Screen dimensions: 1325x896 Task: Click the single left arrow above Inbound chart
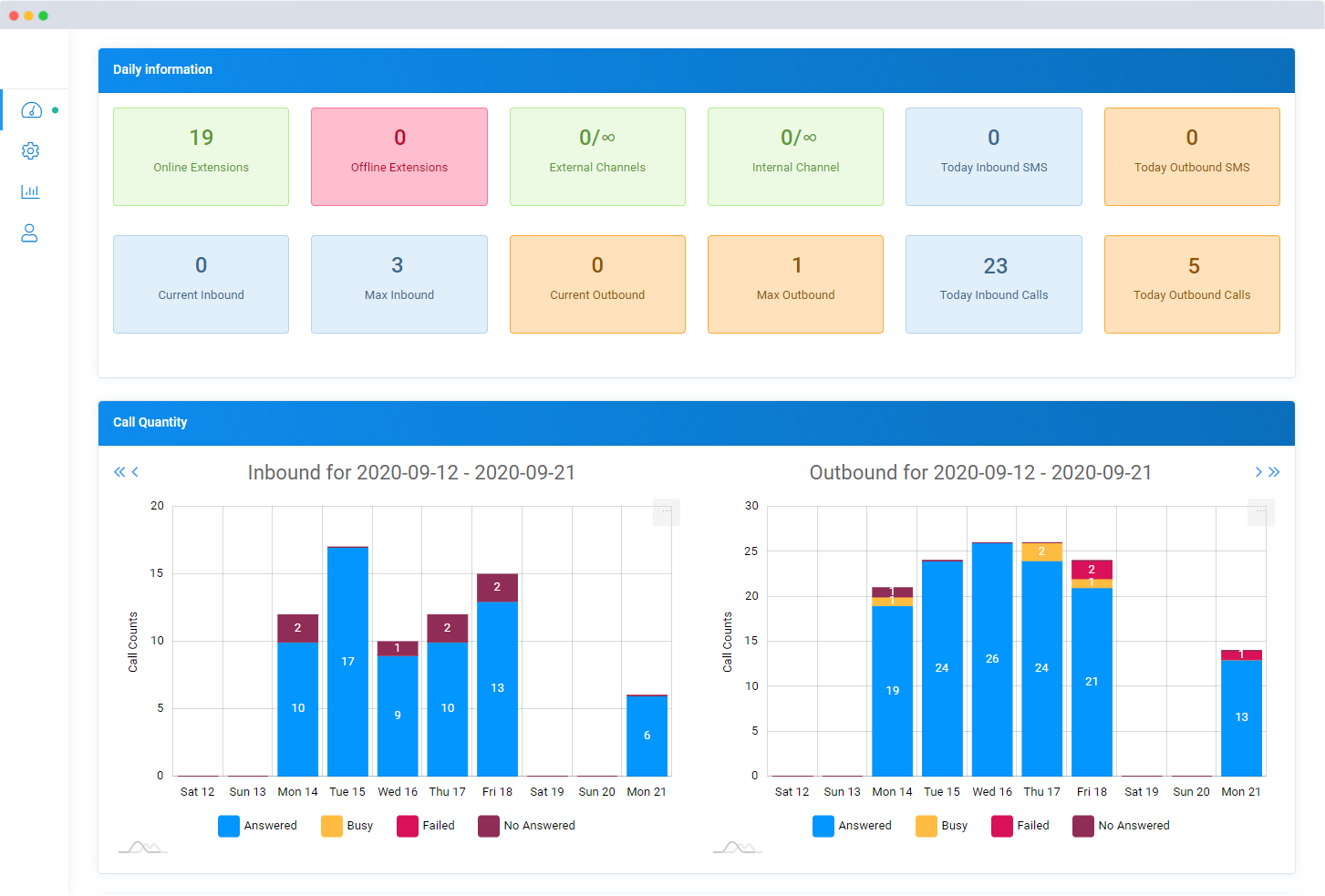(136, 472)
